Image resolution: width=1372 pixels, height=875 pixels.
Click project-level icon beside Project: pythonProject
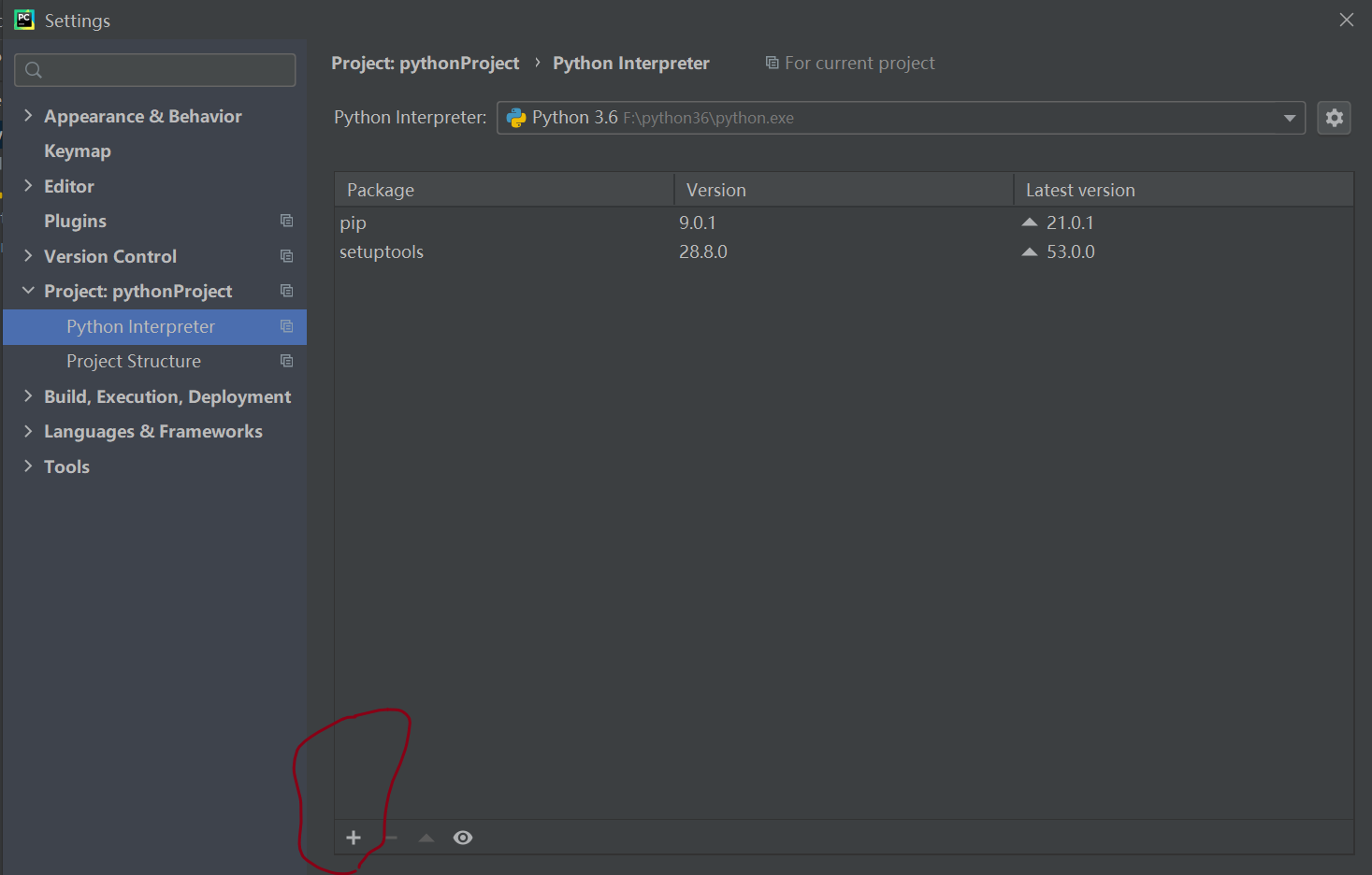tap(287, 291)
